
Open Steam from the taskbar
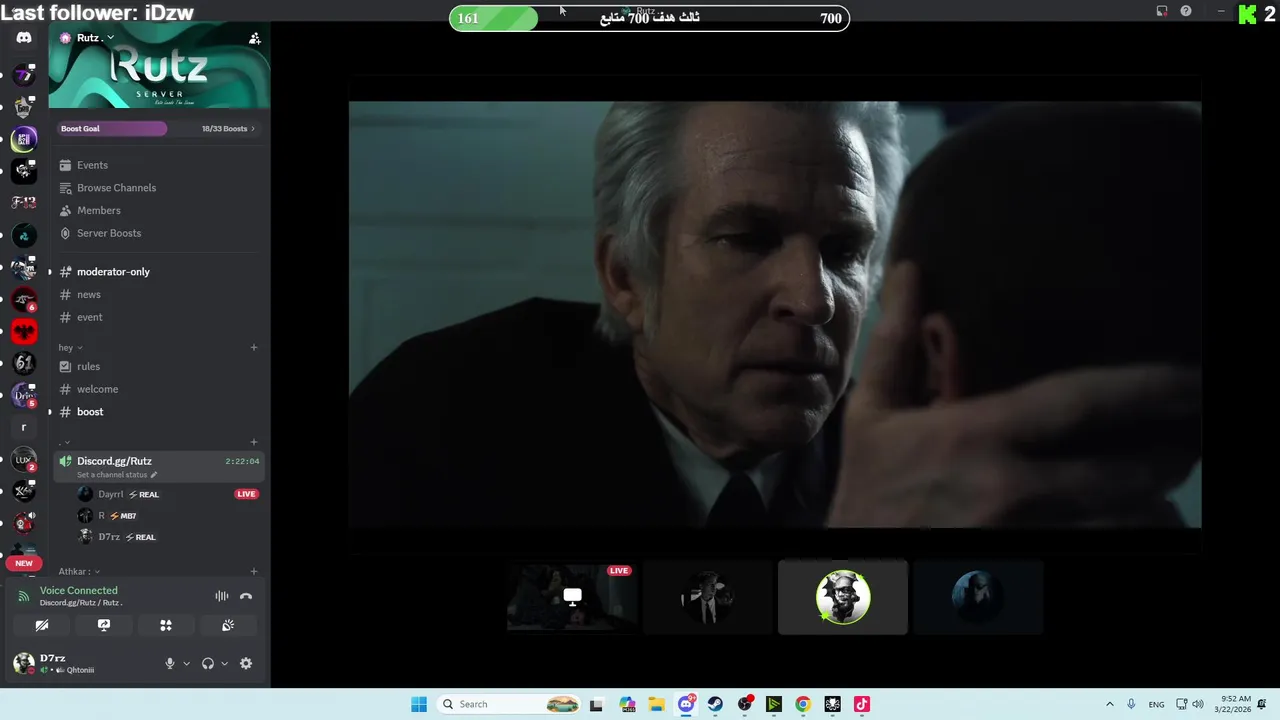click(716, 704)
